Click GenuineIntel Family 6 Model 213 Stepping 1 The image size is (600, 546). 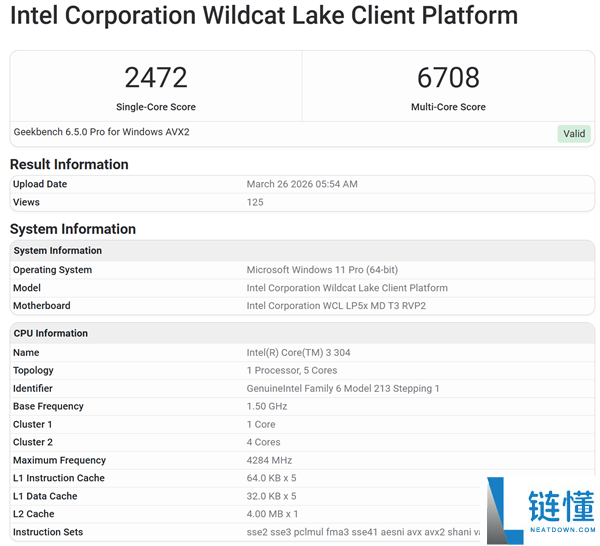point(343,388)
